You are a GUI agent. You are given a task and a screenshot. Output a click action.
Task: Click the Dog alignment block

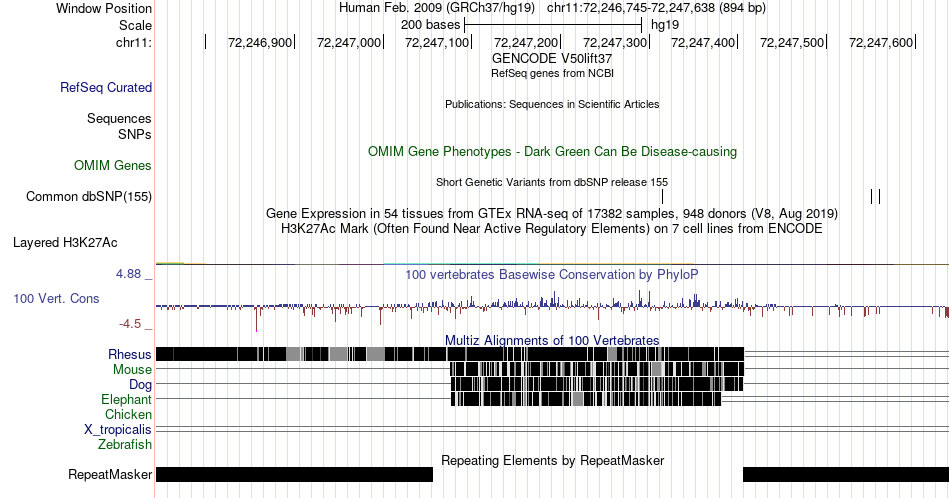coord(597,384)
